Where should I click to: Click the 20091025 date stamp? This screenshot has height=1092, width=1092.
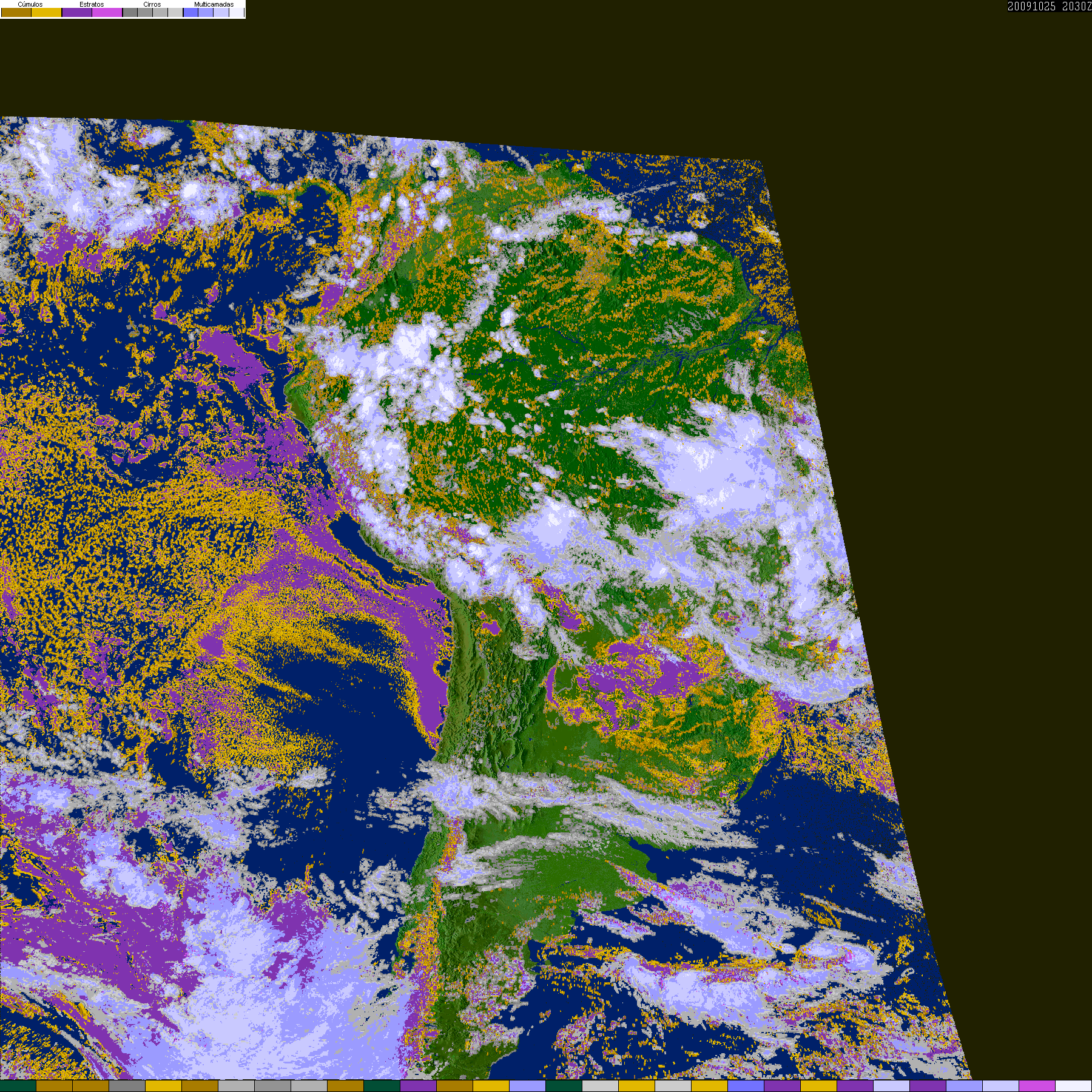click(x=1031, y=7)
